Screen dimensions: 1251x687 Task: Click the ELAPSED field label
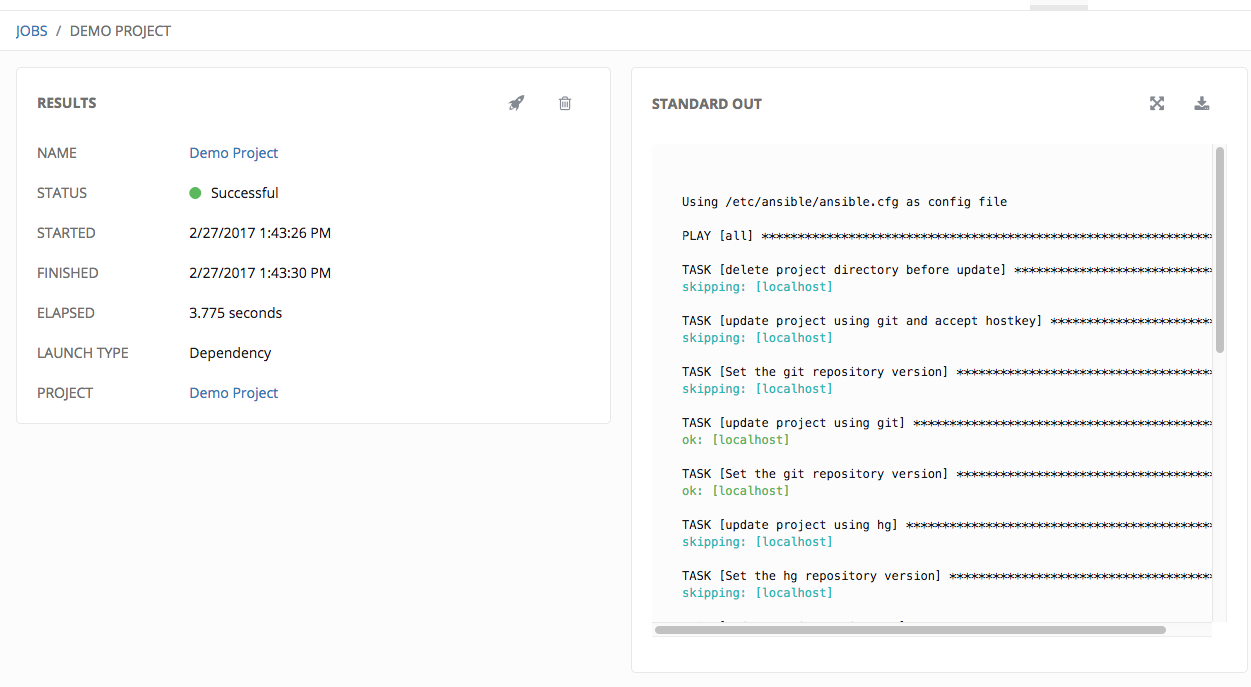point(66,313)
